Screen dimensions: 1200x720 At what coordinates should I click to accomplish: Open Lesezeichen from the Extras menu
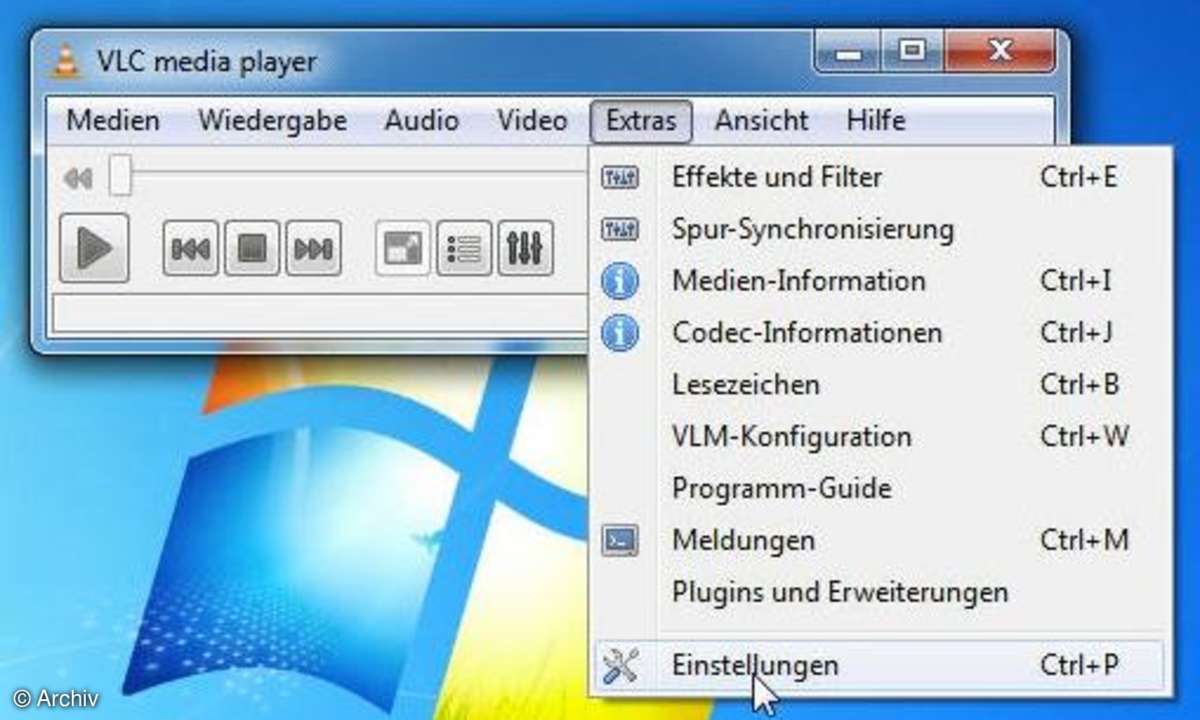pyautogui.click(x=880, y=385)
